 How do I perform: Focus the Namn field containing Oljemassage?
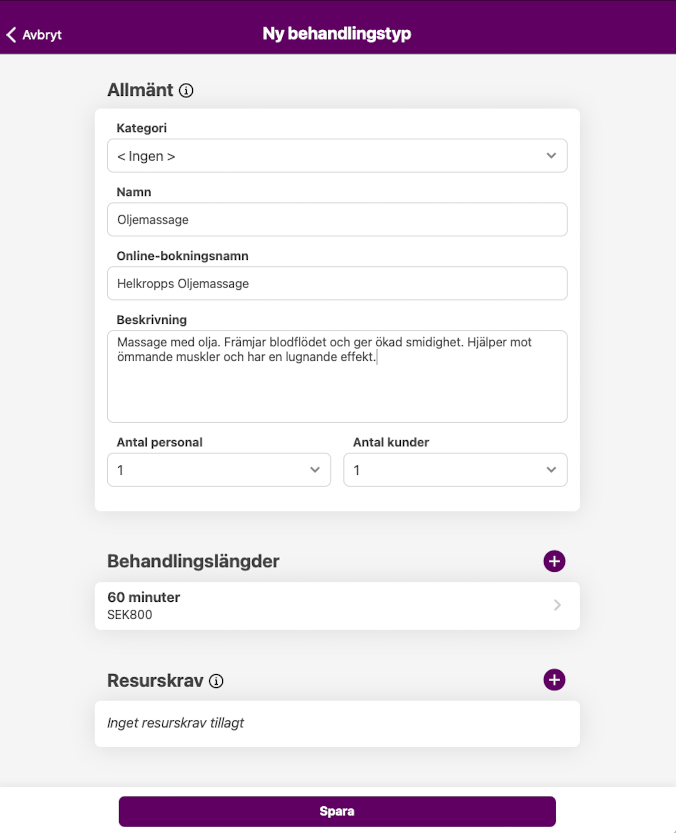coord(336,220)
